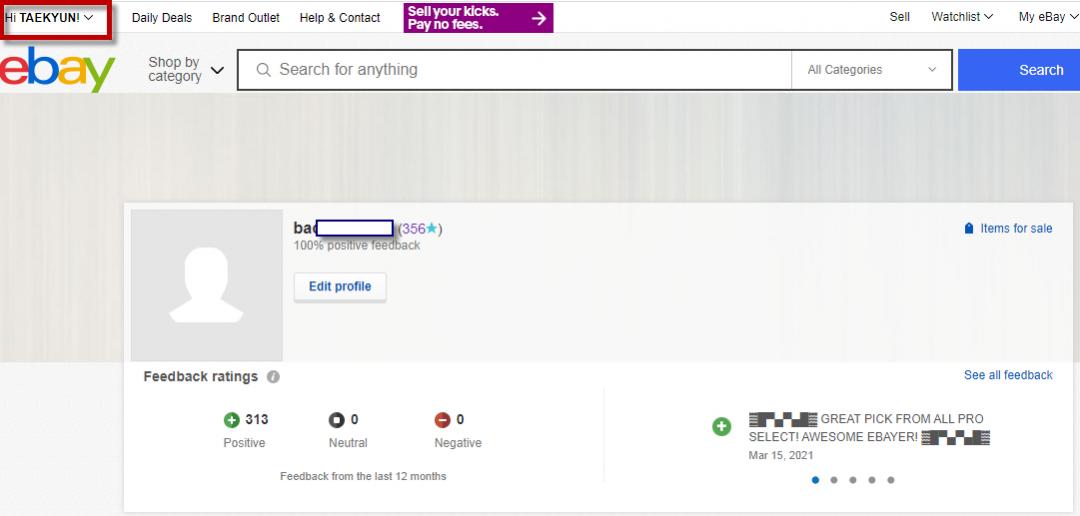Open the All Categories dropdown
This screenshot has width=1080, height=516.
point(872,70)
